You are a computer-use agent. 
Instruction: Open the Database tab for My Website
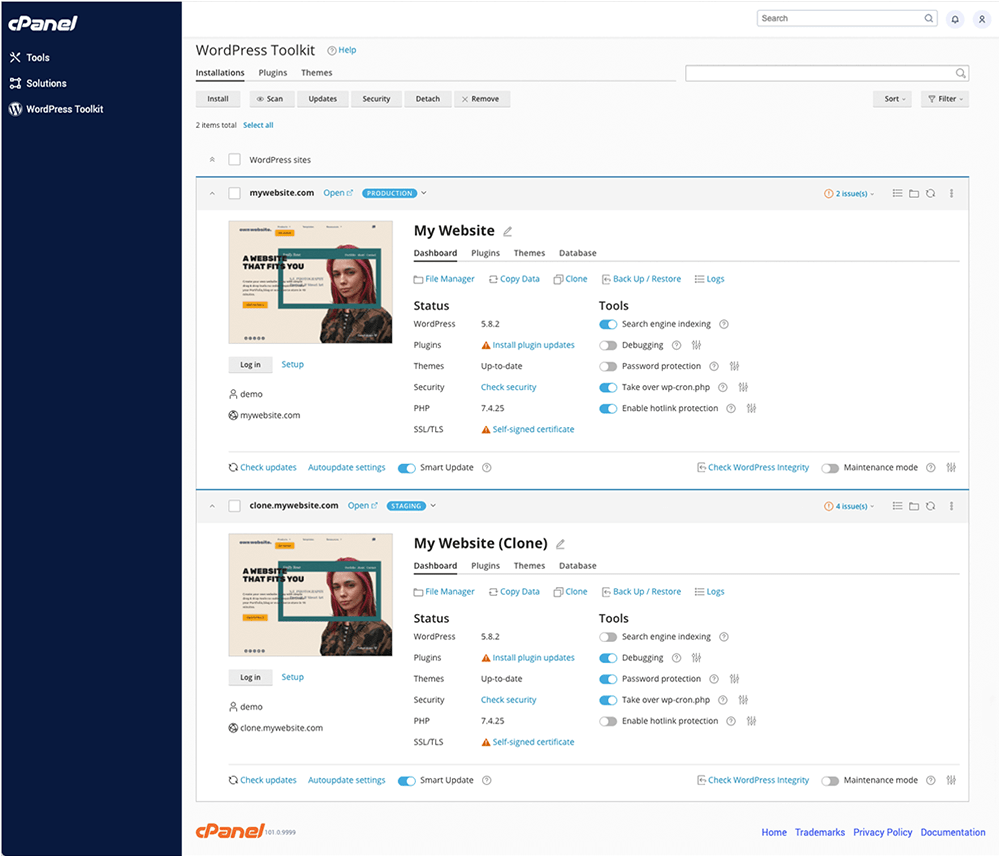(x=577, y=253)
